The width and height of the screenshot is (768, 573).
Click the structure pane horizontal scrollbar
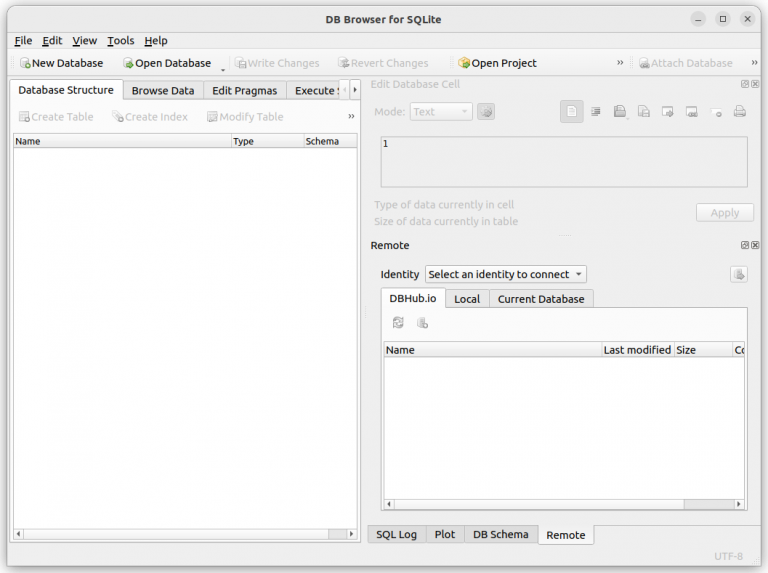[x=185, y=534]
